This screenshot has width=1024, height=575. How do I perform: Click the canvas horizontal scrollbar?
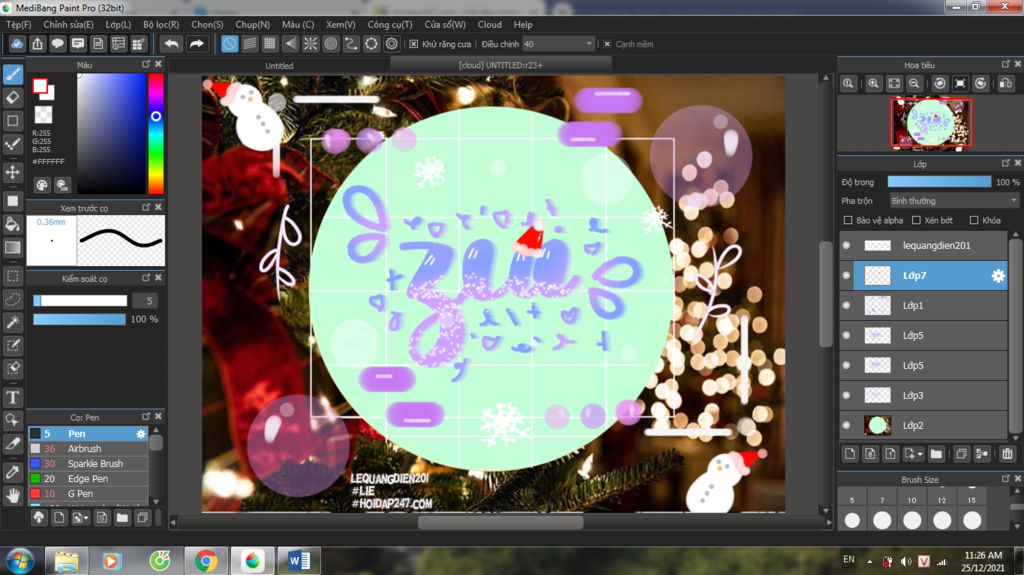coord(501,522)
